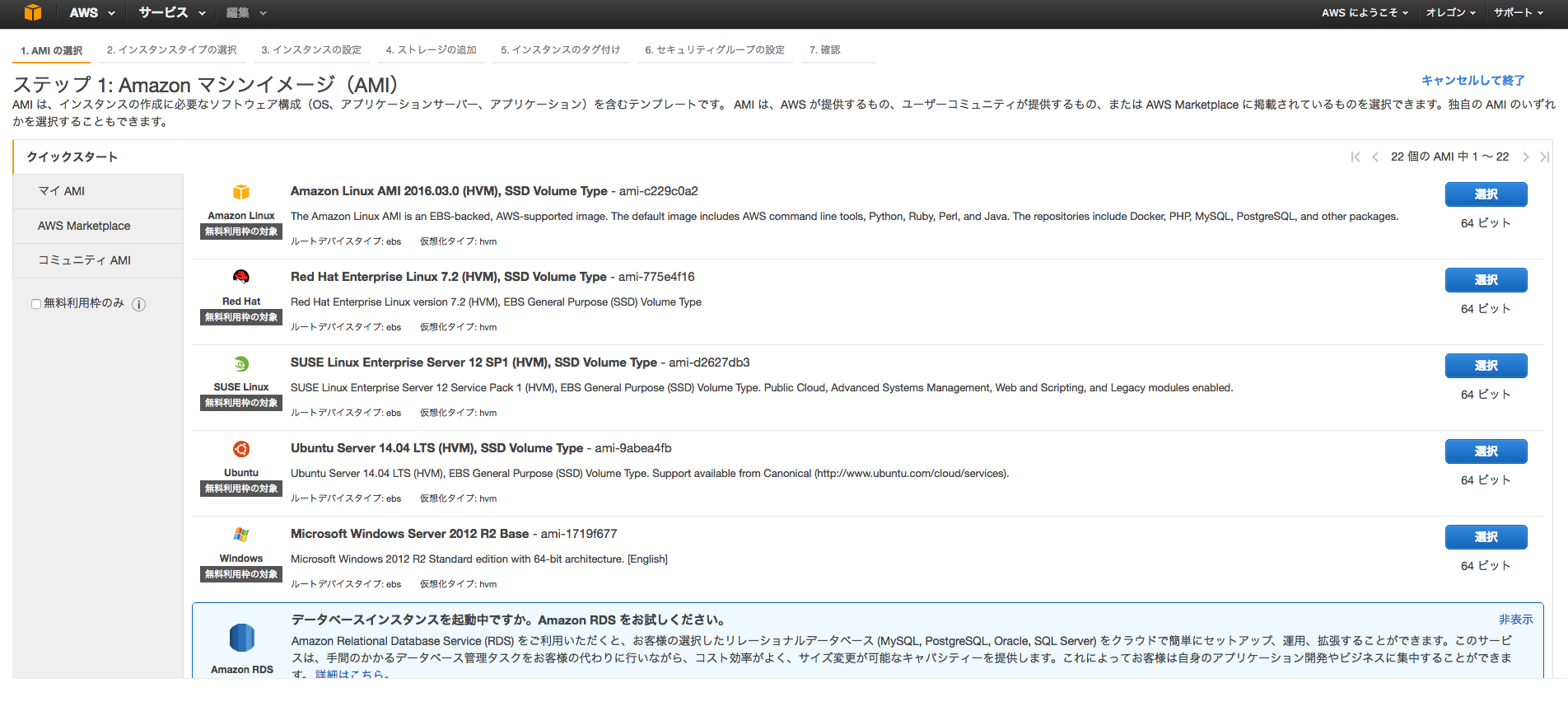Expand the サポート dropdown menu

1519,12
